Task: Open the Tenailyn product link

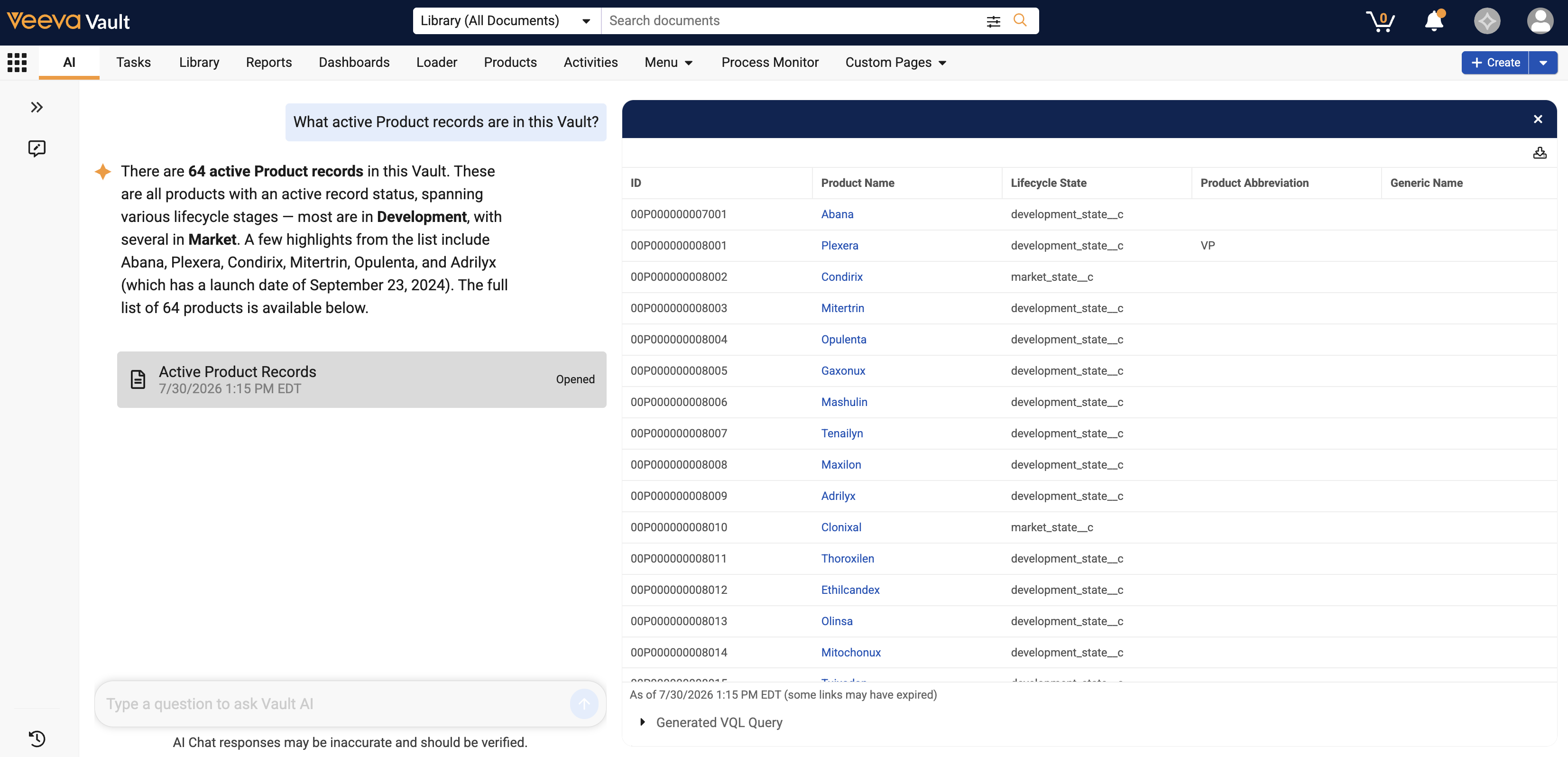Action: (x=842, y=433)
